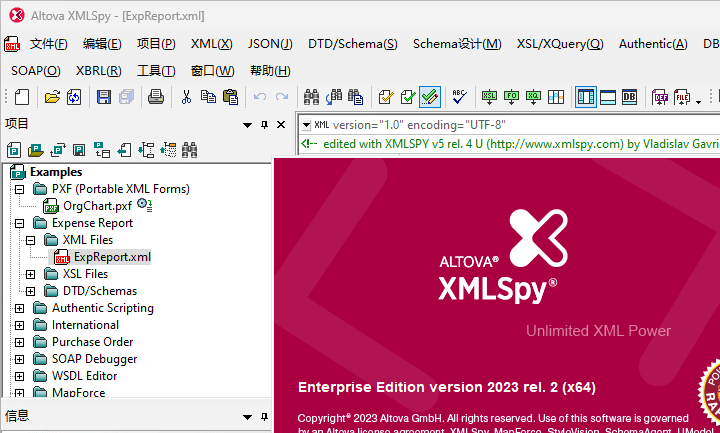This screenshot has height=433, width=720.
Task: Click the Open Project icon in project pane
Action: 35,150
